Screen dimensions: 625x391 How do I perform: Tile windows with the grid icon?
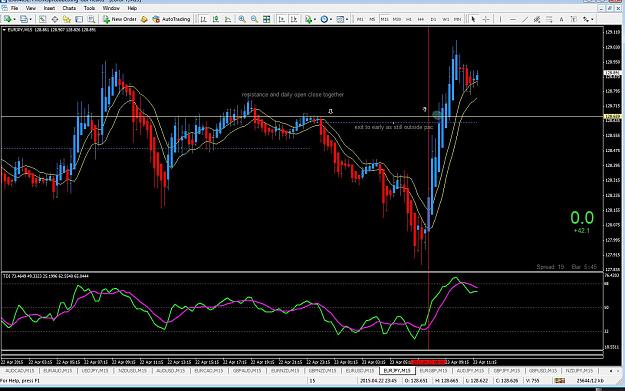(x=267, y=19)
